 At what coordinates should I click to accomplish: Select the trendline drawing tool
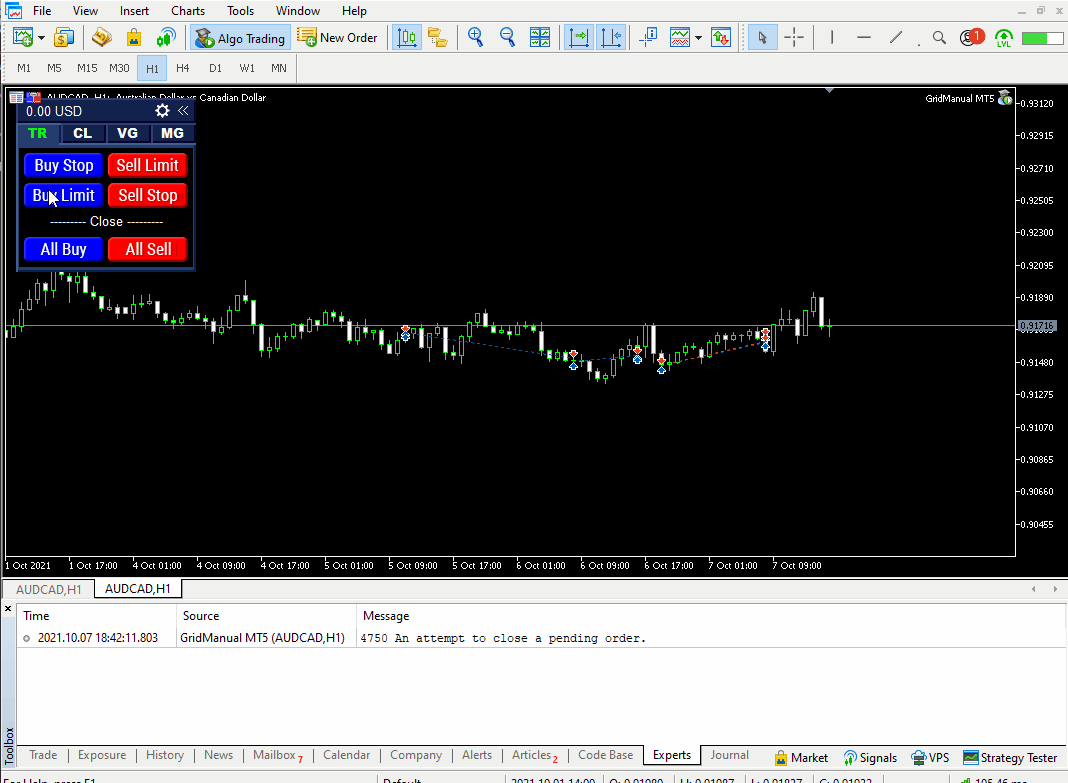(x=896, y=37)
